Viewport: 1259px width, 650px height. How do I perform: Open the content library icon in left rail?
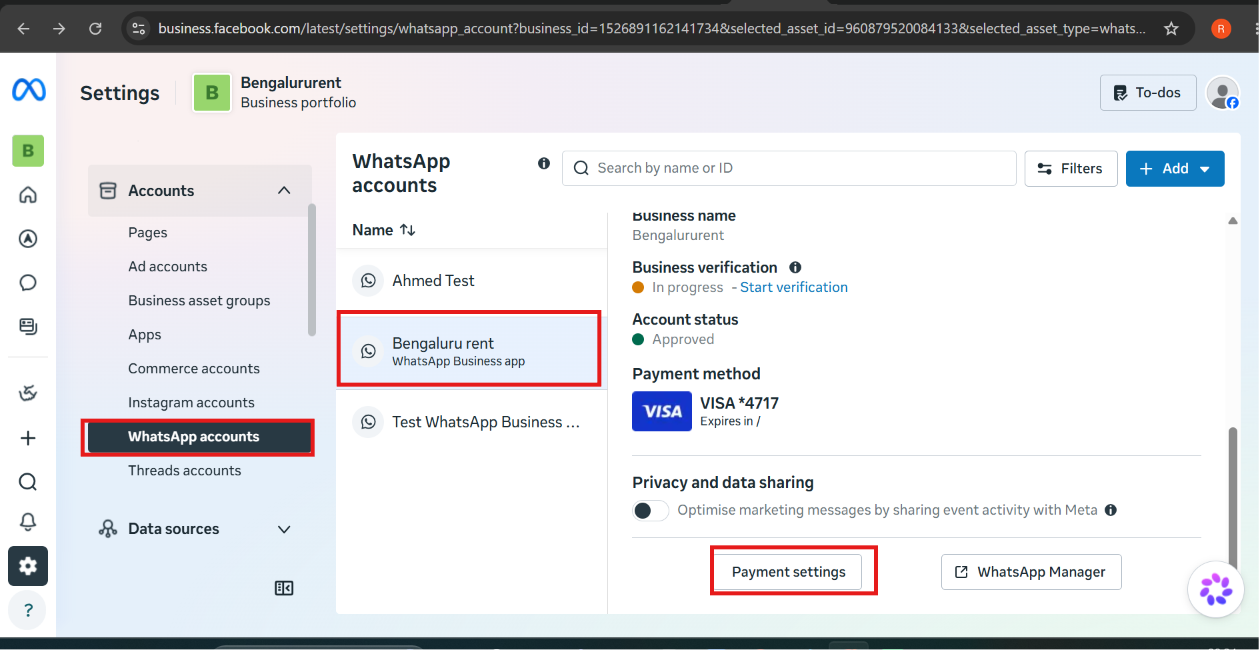pyautogui.click(x=28, y=326)
